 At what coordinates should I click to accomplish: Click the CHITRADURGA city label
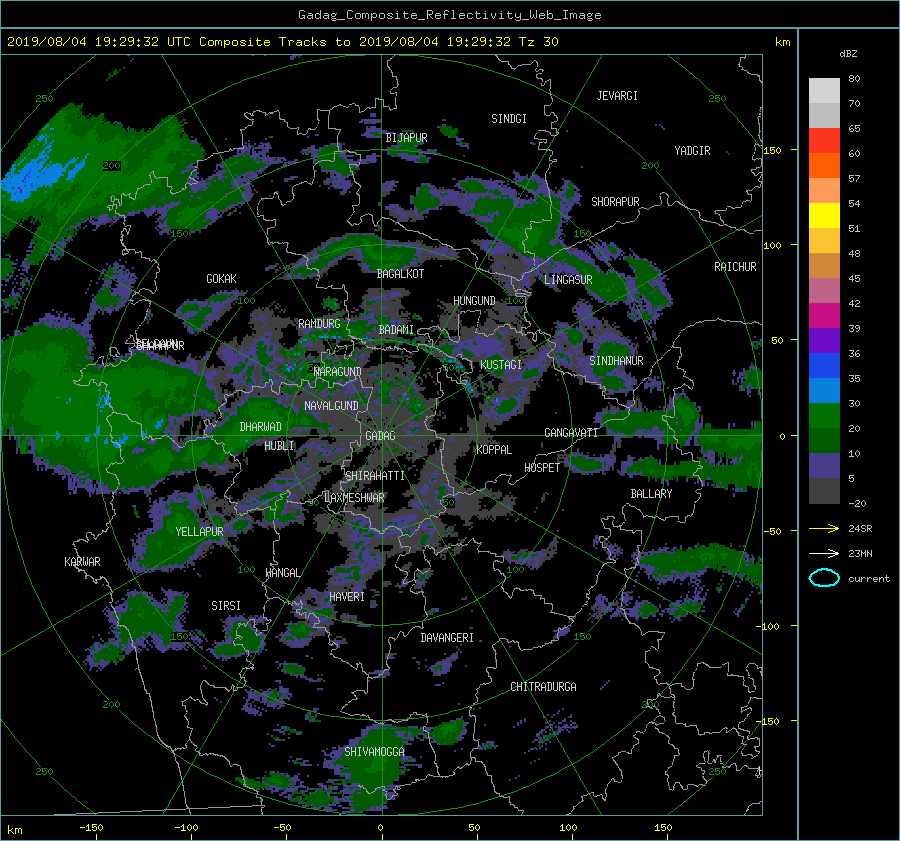[x=543, y=687]
